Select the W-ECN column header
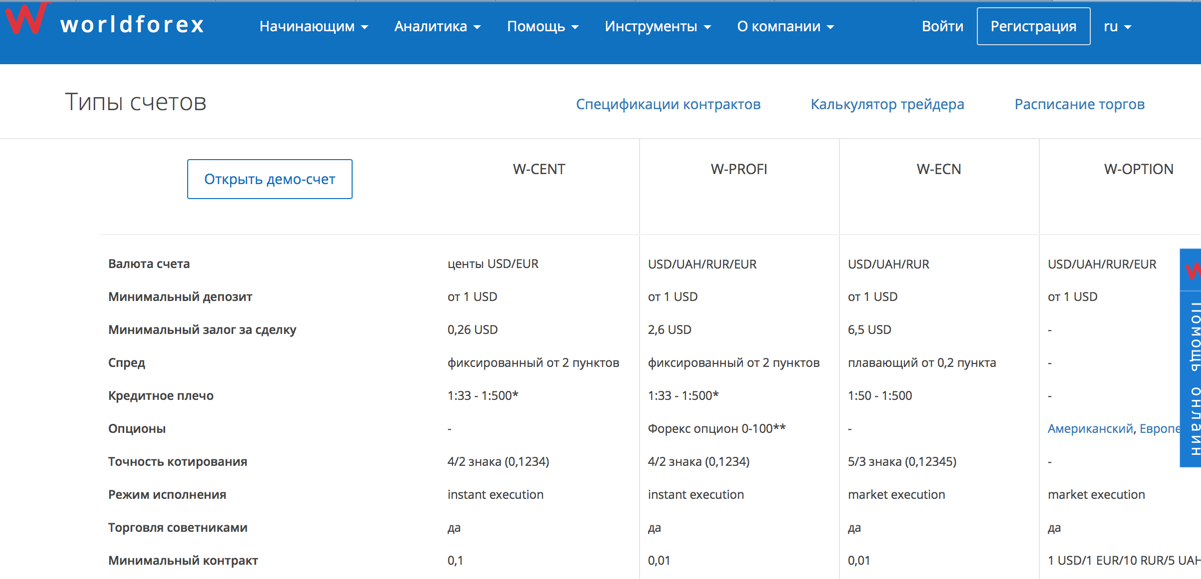Screen dimensions: 1201x579 pyautogui.click(x=939, y=169)
